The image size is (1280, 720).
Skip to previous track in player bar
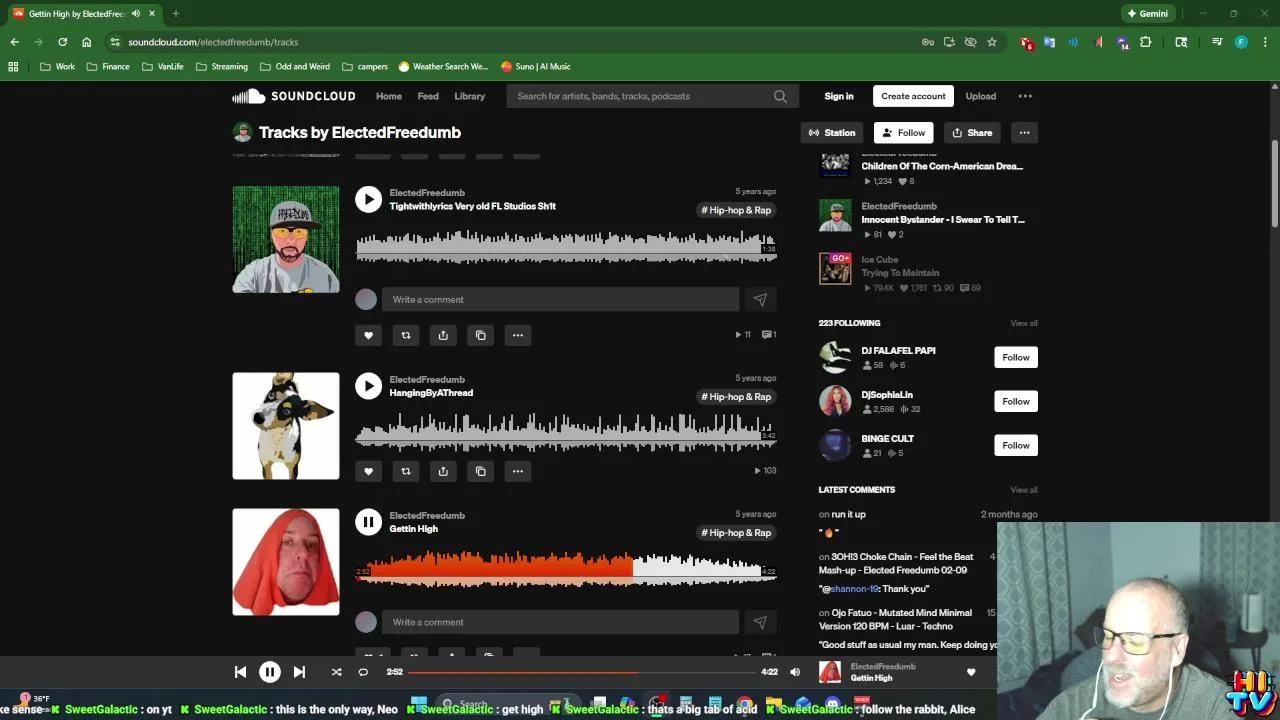240,672
